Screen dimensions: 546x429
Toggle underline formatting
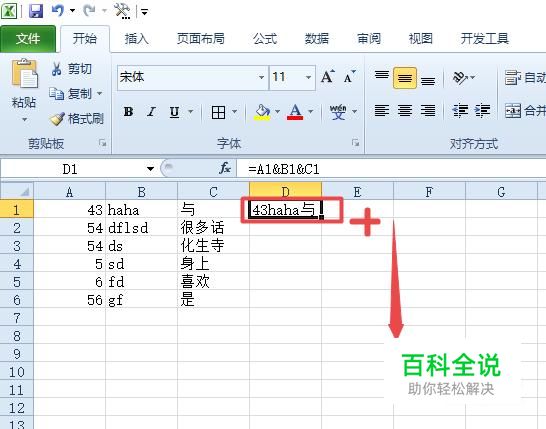174,112
